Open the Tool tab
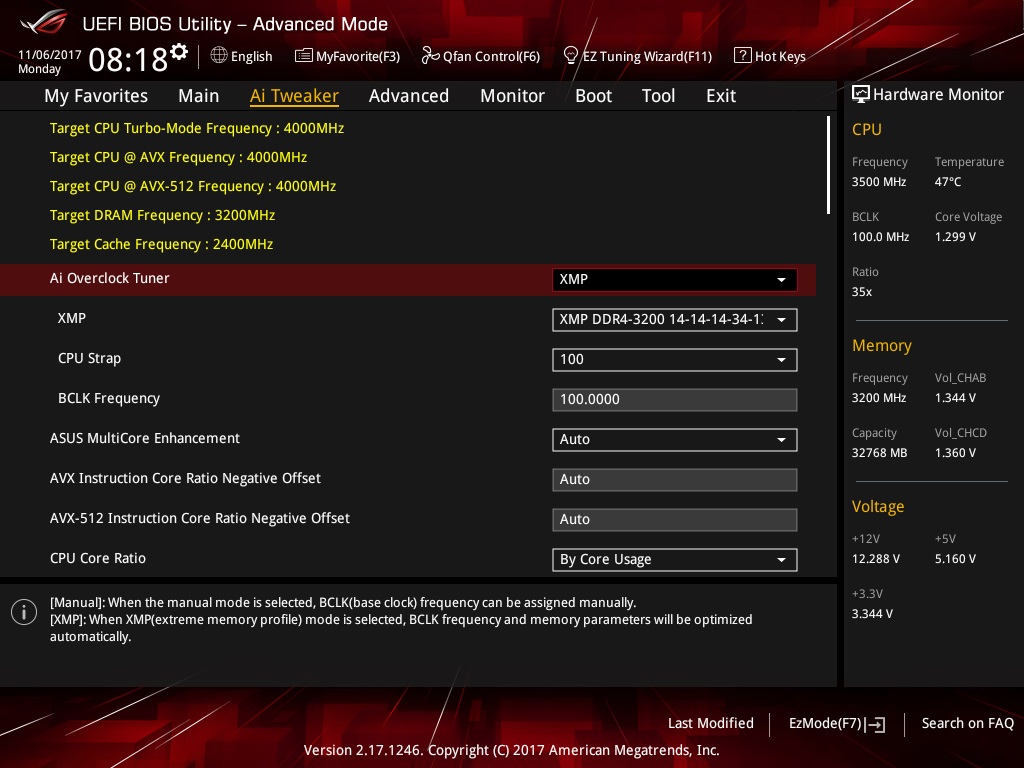The width and height of the screenshot is (1024, 768). tap(658, 96)
